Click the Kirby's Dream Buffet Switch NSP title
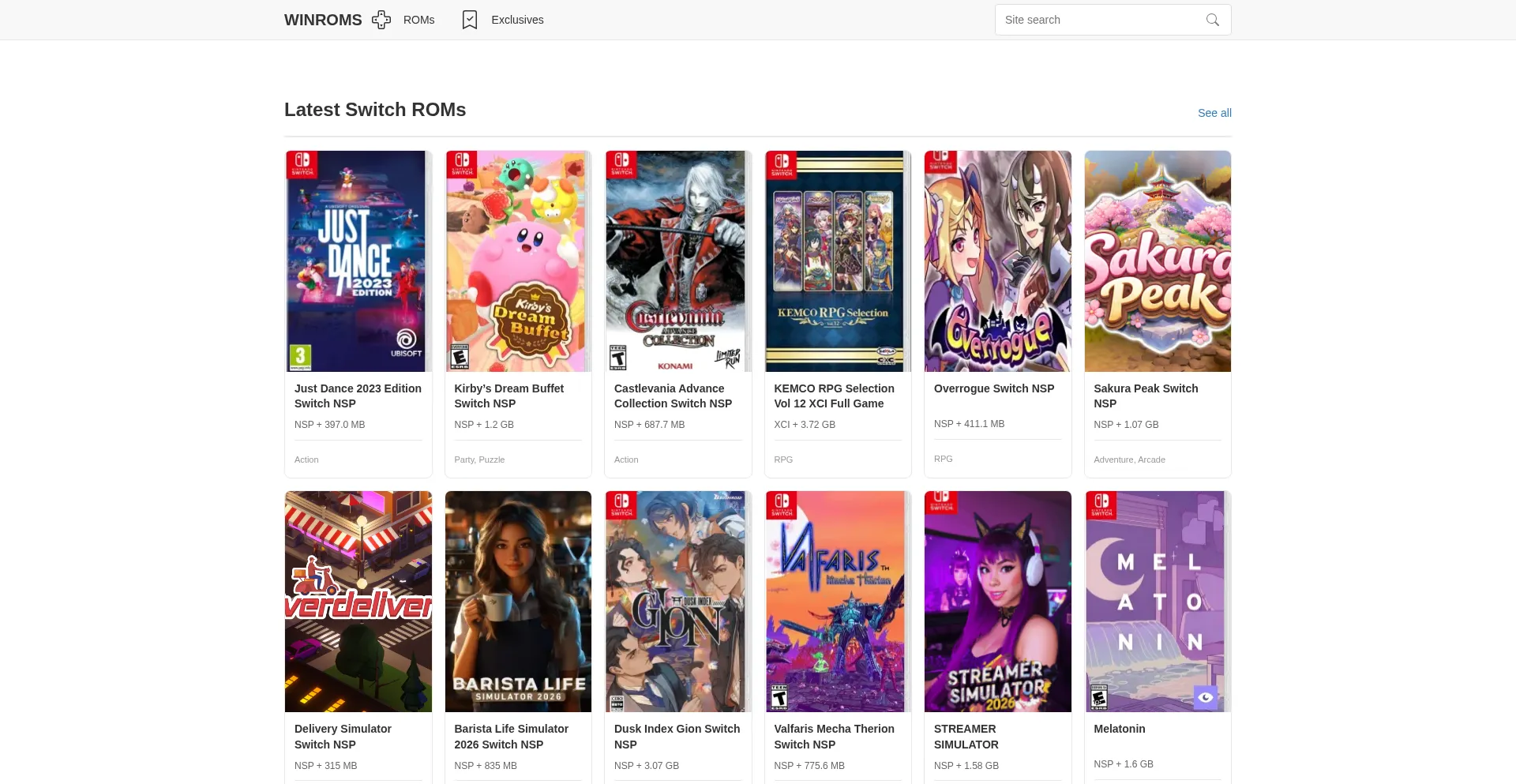This screenshot has height=784, width=1516. click(509, 396)
